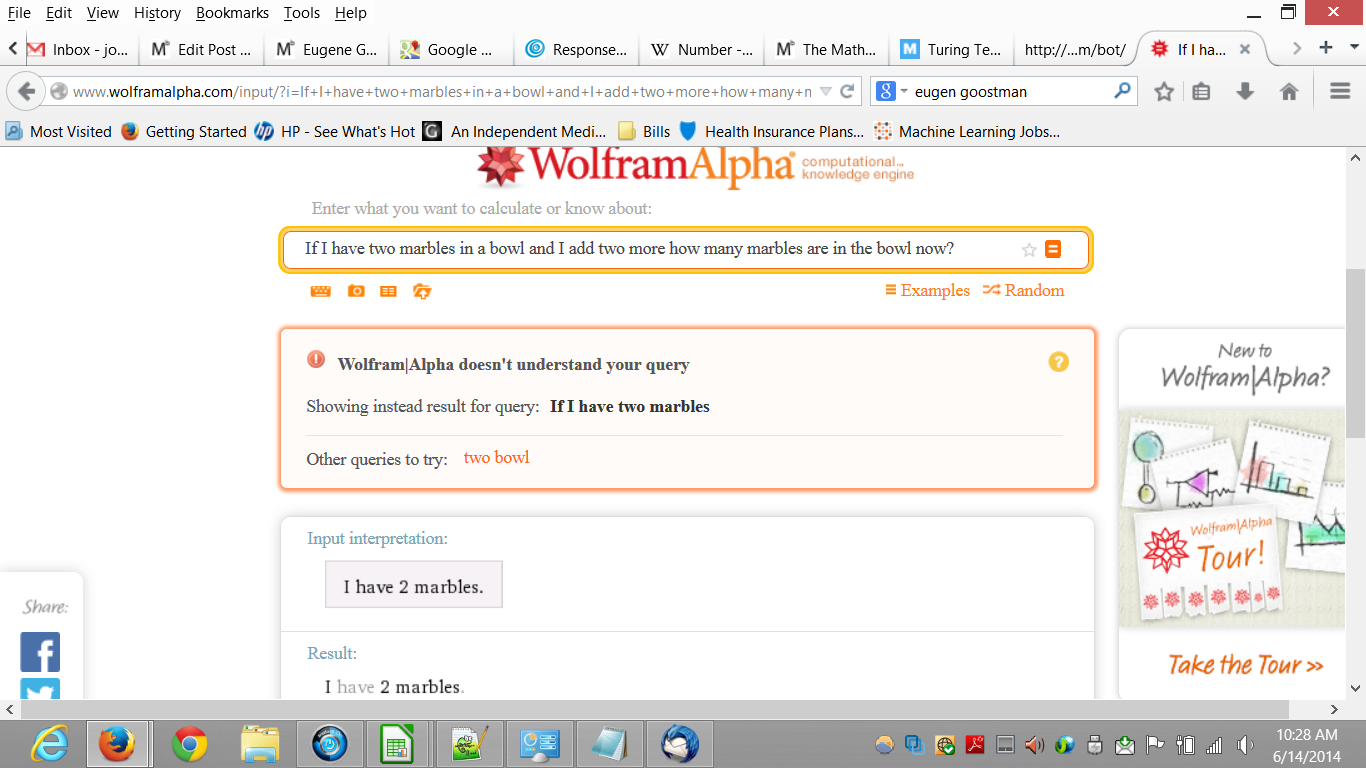Switch to the Inbox Gmail tab
Image resolution: width=1366 pixels, height=768 pixels.
[x=78, y=49]
